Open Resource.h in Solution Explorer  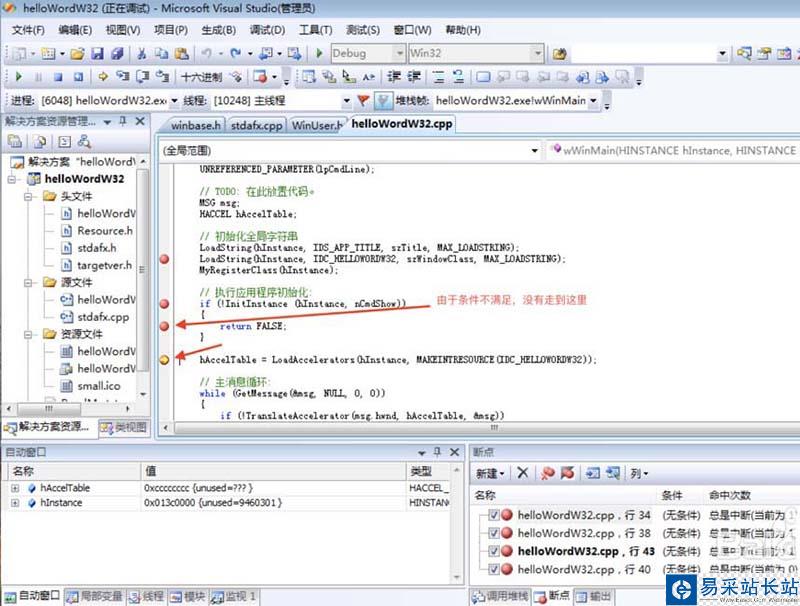pyautogui.click(x=105, y=231)
